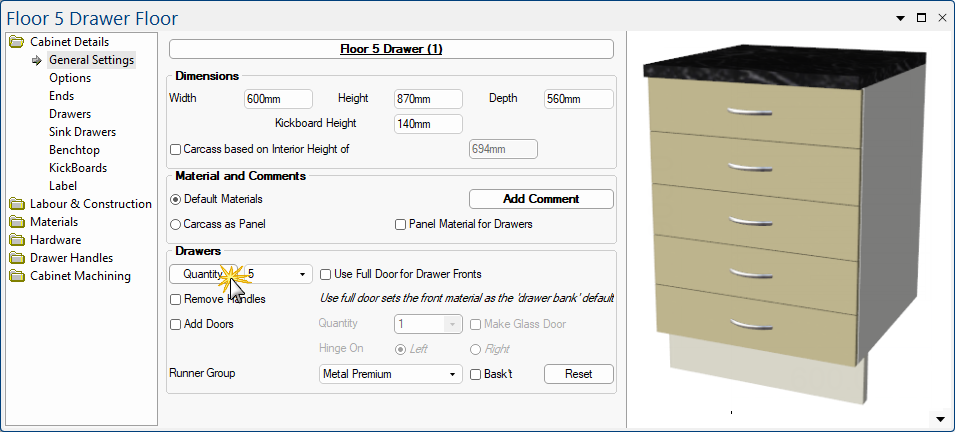Select the Carcass as Panel radio button
The height and width of the screenshot is (432, 955).
[175, 224]
